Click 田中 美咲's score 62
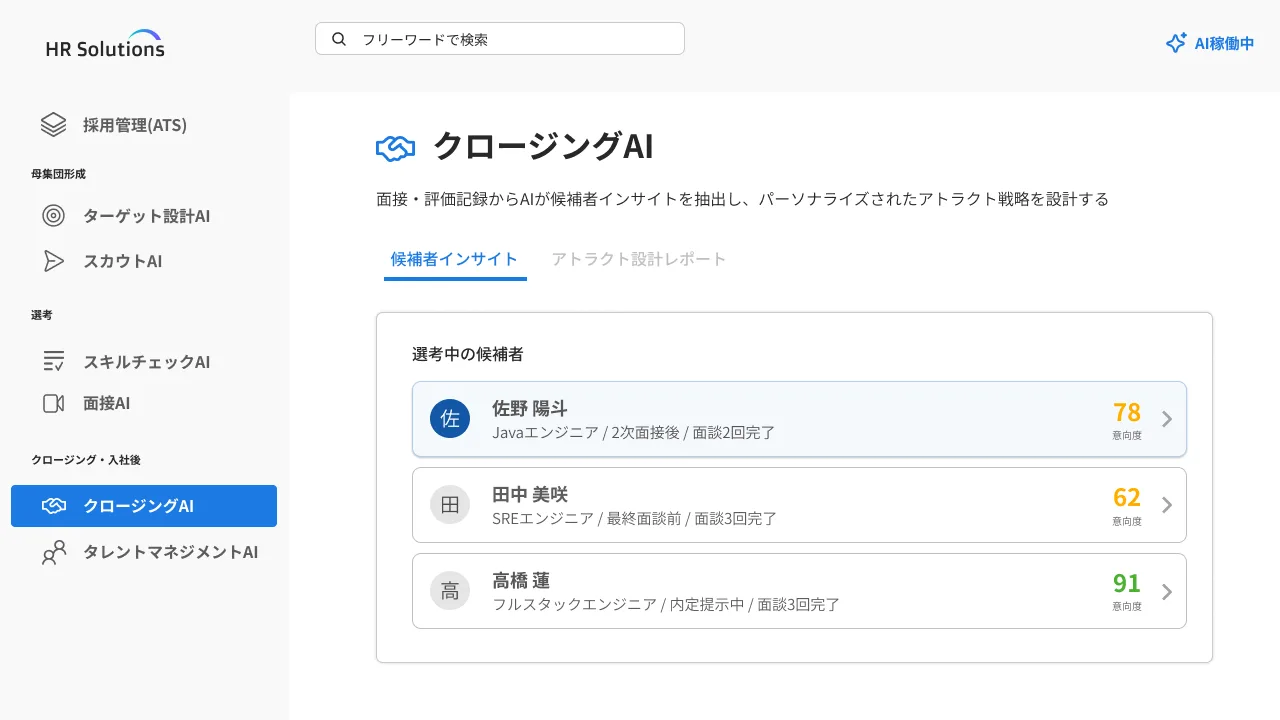Viewport: 1280px width, 720px height. pyautogui.click(x=1127, y=497)
